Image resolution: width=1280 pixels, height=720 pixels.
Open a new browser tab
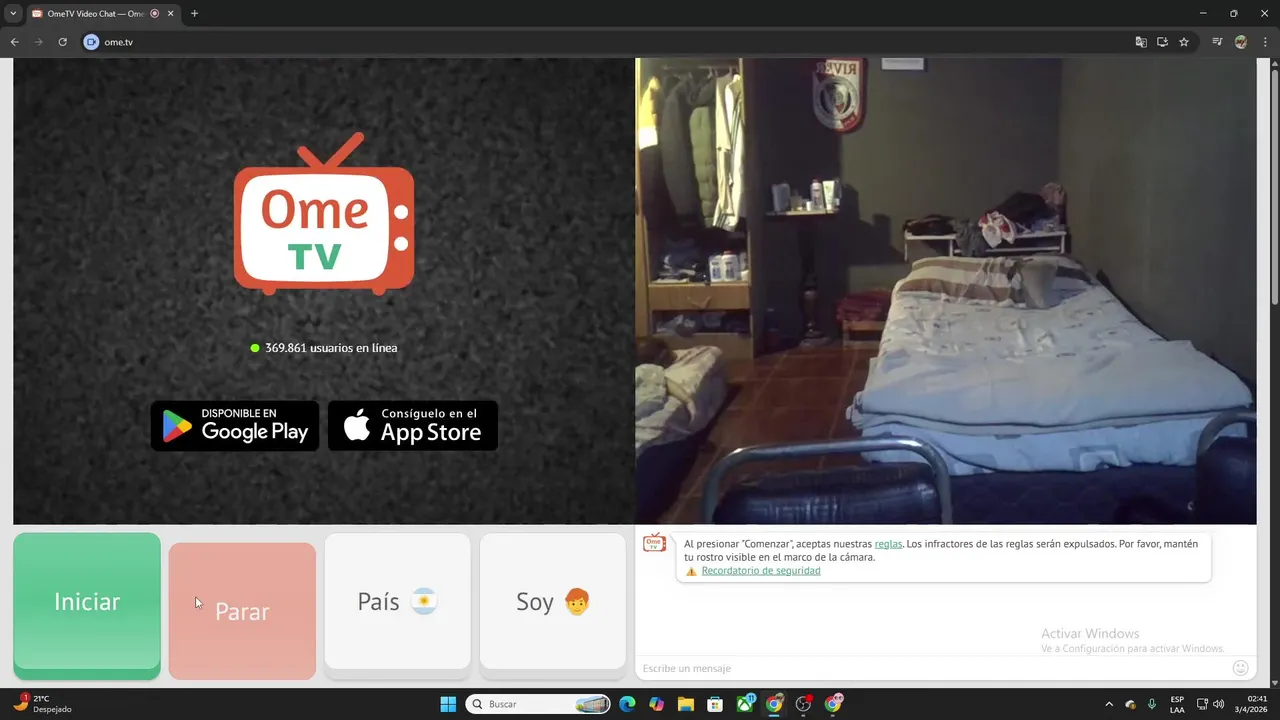coord(194,14)
